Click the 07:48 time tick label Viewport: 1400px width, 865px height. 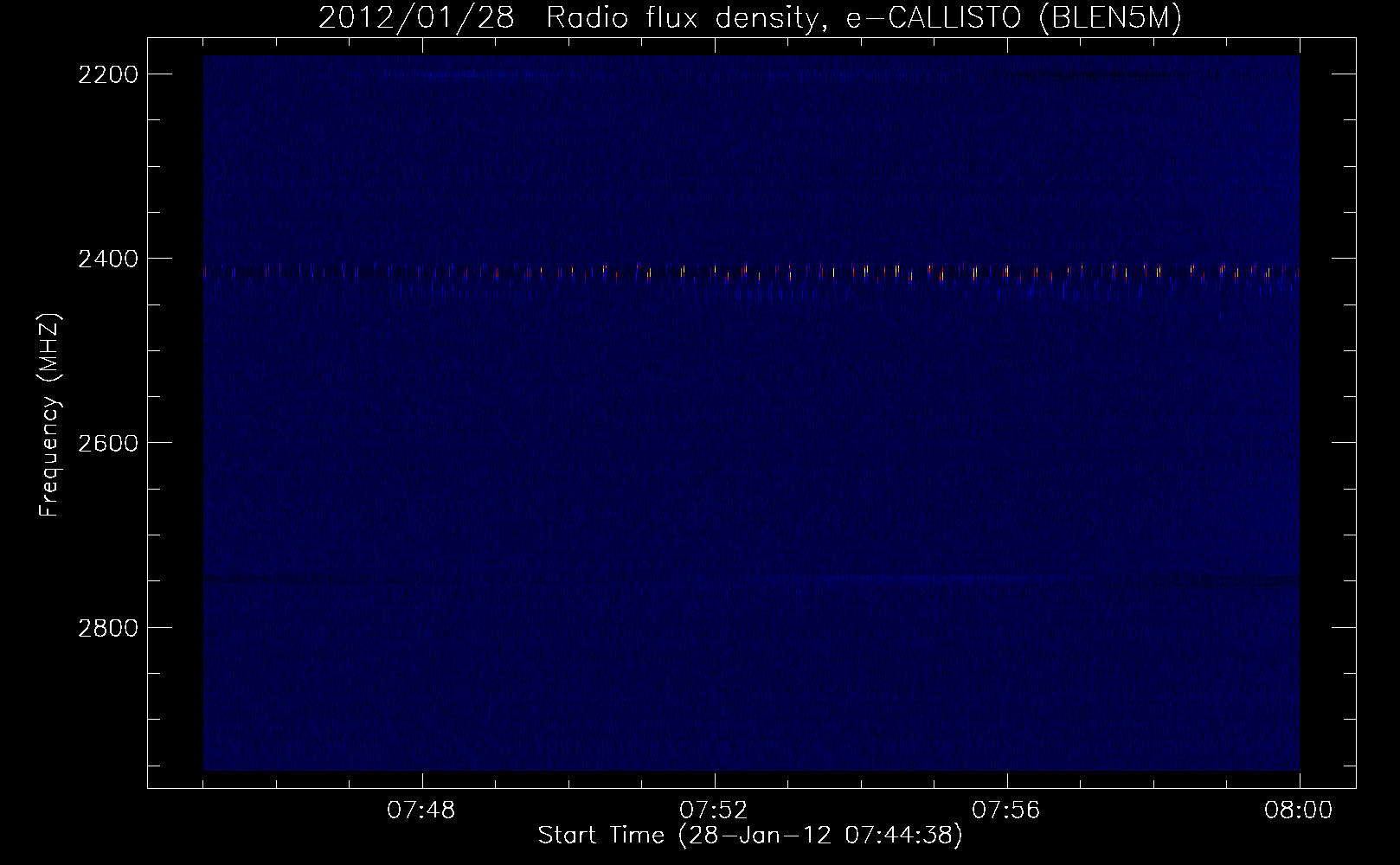point(421,811)
